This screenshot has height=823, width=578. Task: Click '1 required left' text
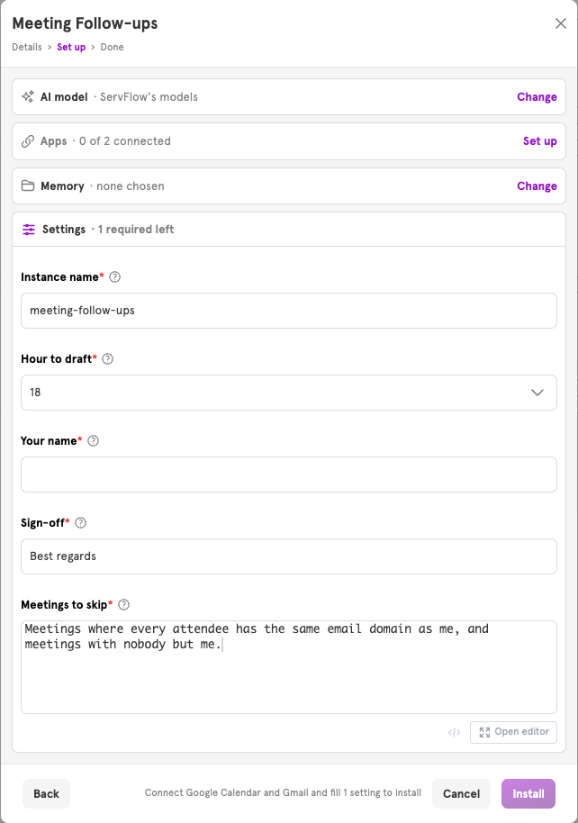coord(136,229)
